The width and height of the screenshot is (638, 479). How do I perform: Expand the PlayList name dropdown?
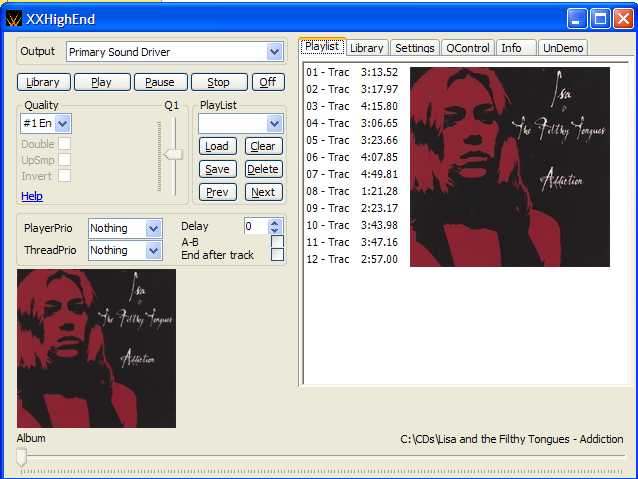pyautogui.click(x=275, y=123)
